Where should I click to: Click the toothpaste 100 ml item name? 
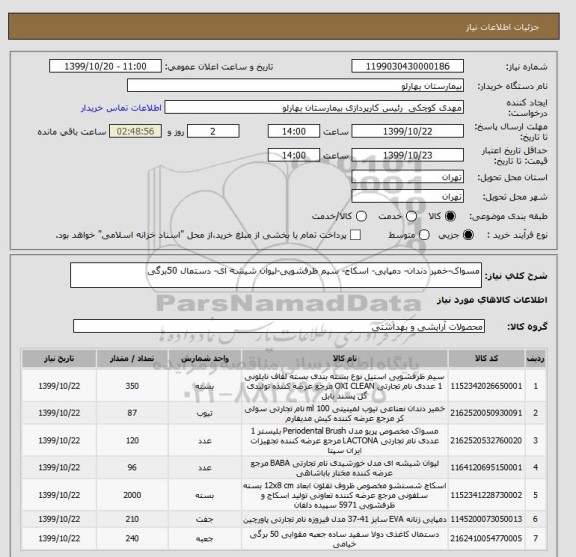pyautogui.click(x=345, y=413)
